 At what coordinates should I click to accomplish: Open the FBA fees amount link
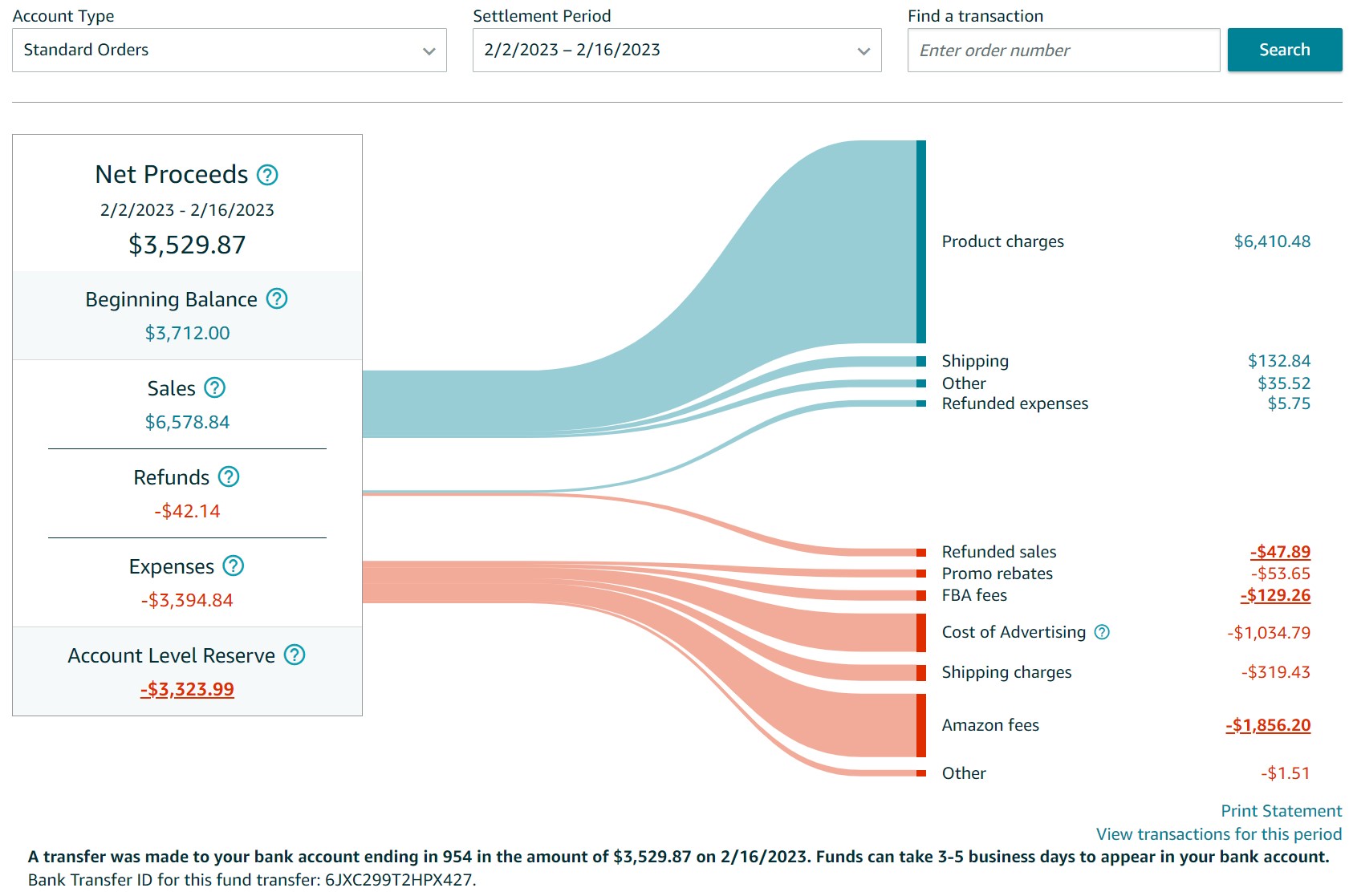[x=1274, y=595]
